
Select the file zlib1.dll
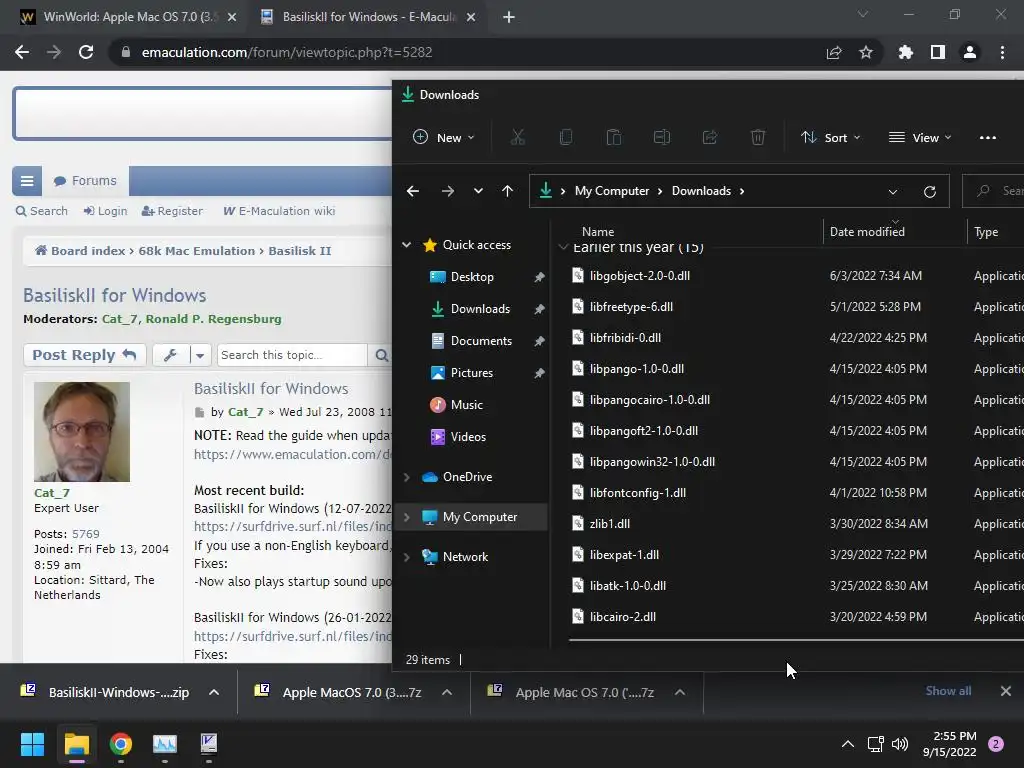pyautogui.click(x=609, y=524)
